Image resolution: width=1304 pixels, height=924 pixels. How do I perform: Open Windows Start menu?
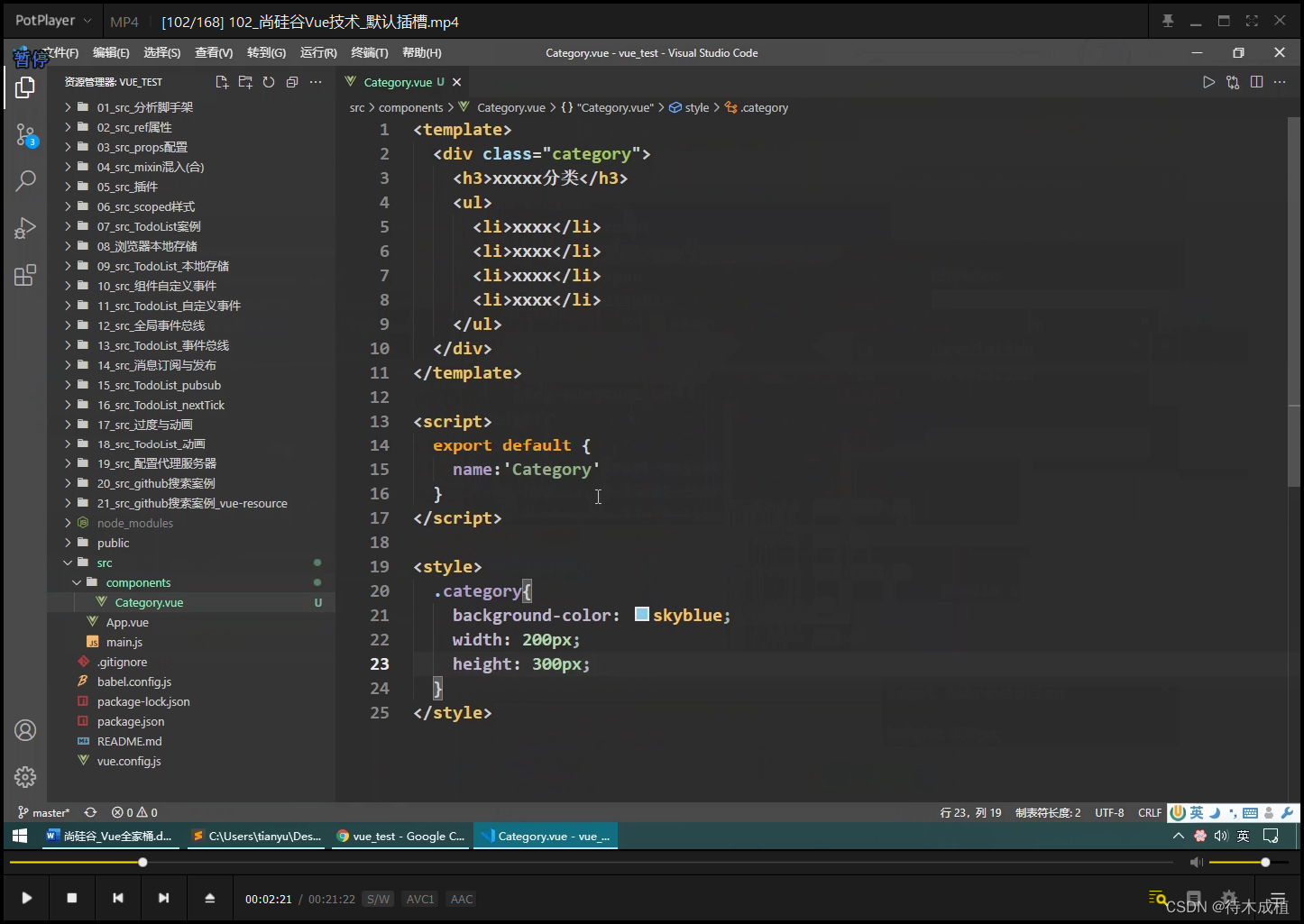pos(20,836)
